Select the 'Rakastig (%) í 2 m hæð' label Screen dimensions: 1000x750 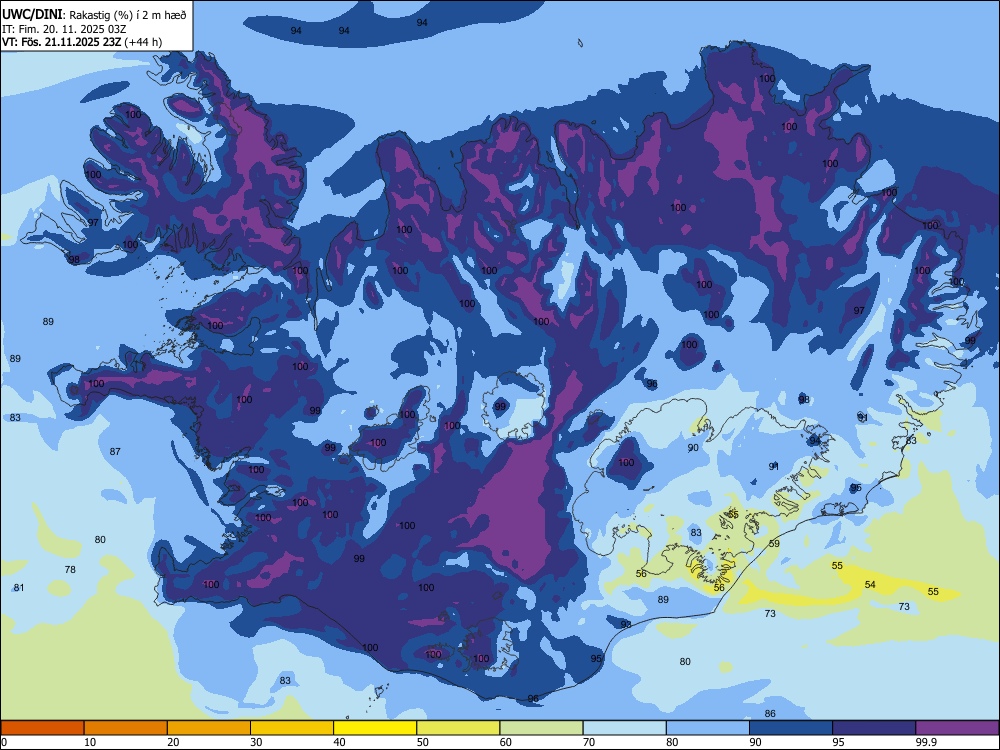tap(127, 15)
